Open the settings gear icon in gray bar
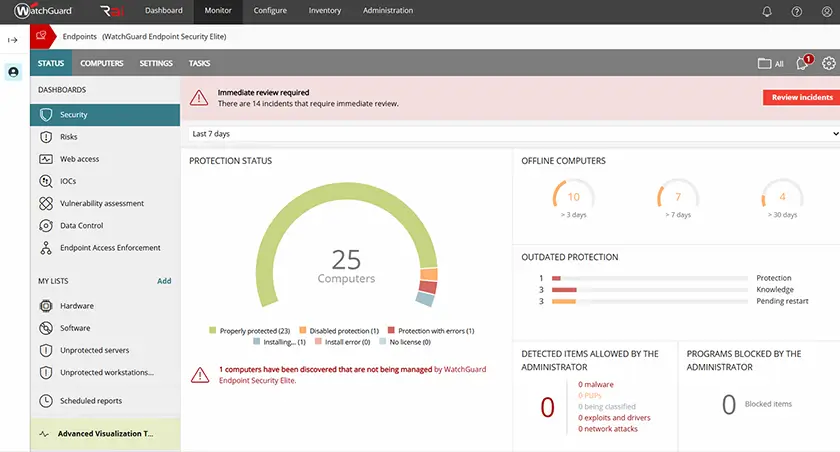The image size is (840, 452). 829,63
